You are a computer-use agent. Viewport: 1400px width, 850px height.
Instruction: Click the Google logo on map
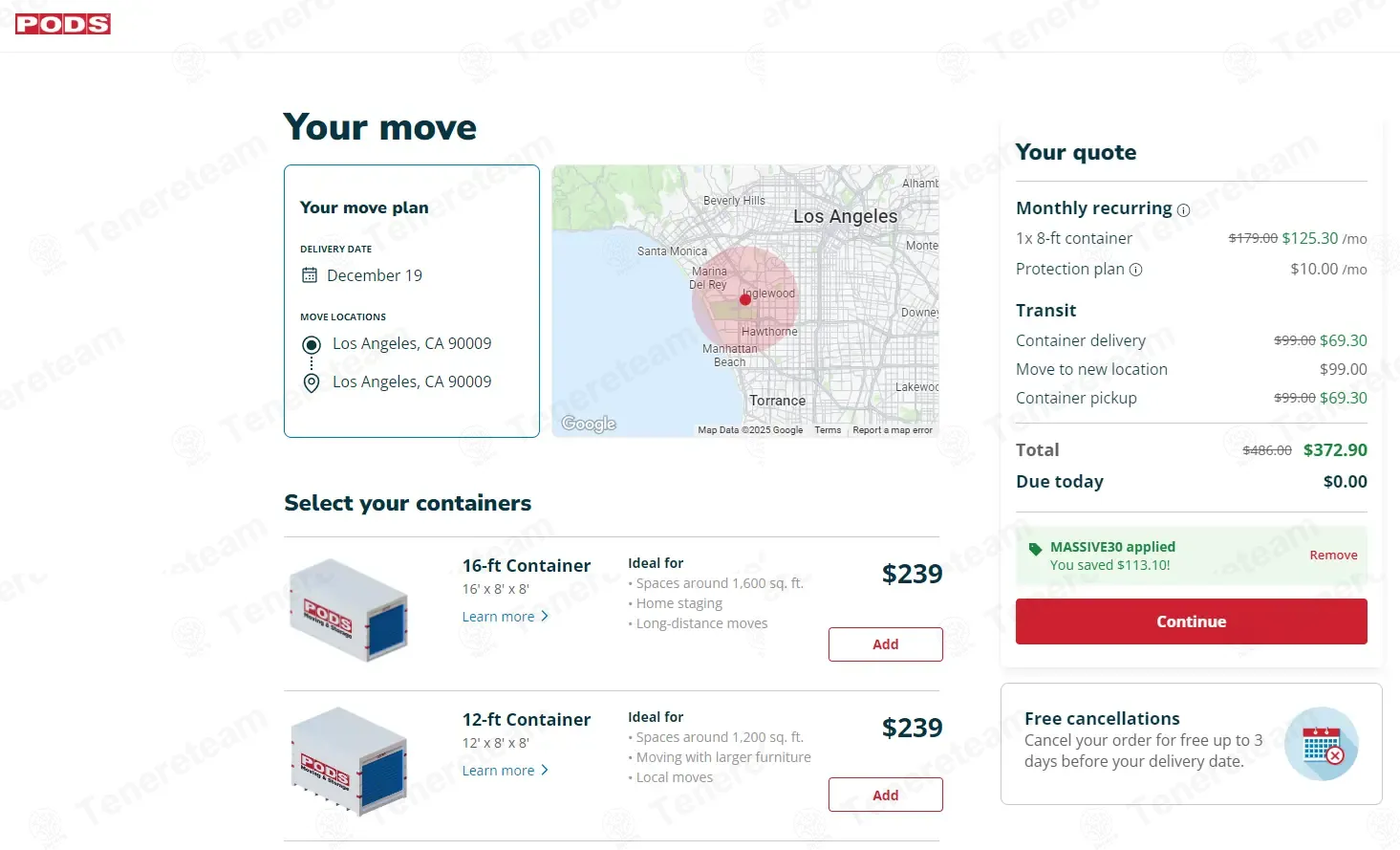pos(589,424)
